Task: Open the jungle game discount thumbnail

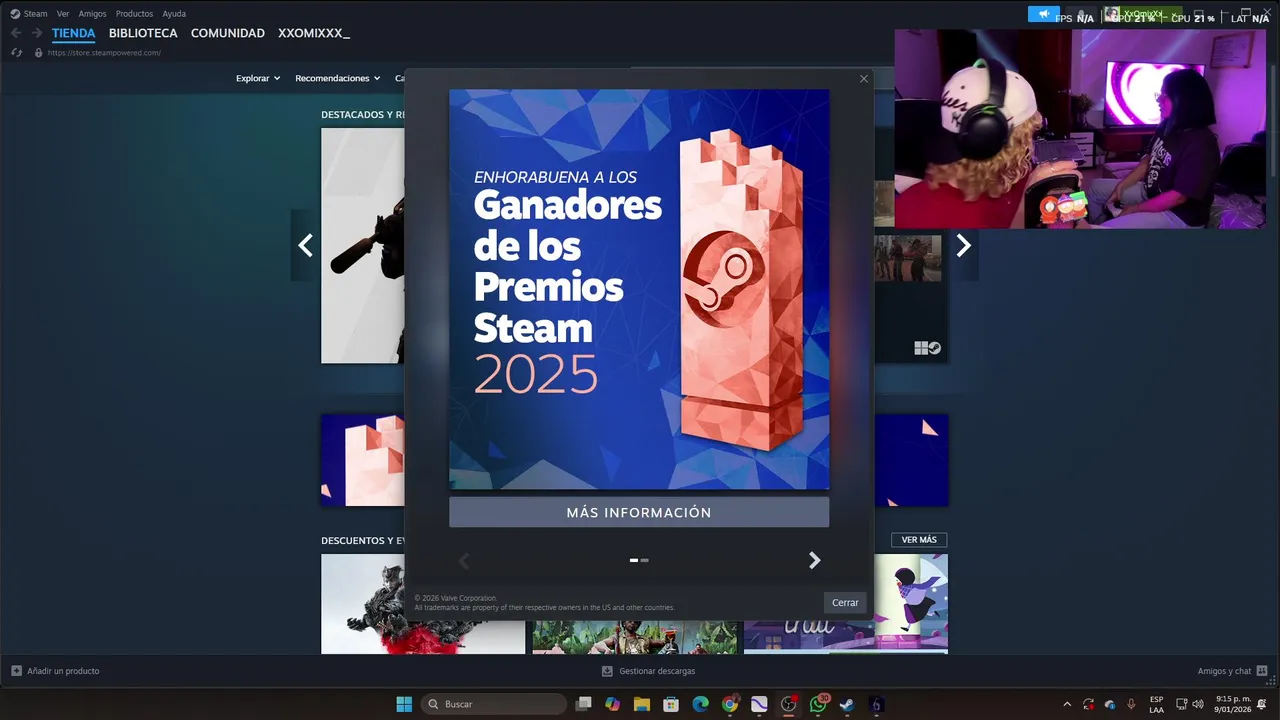Action: tap(634, 637)
